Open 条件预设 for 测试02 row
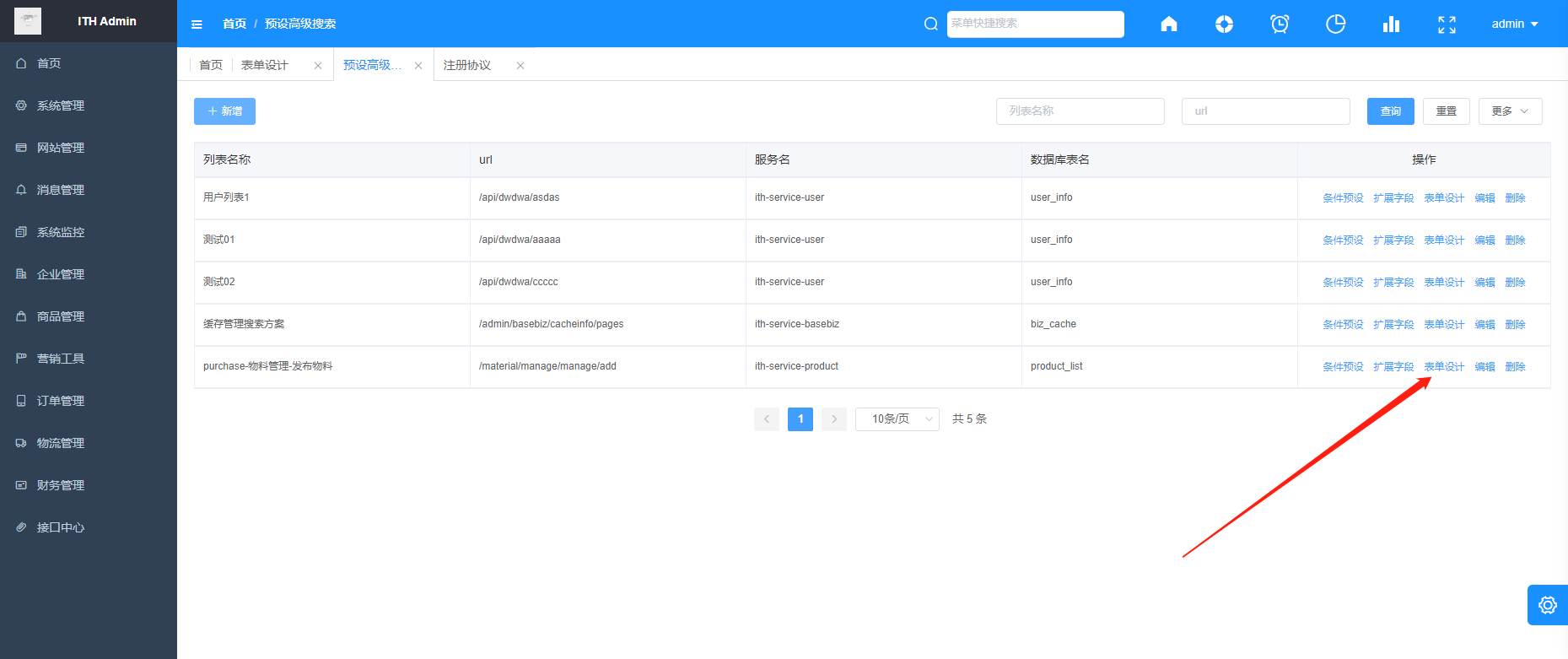The width and height of the screenshot is (1568, 659). (x=1343, y=283)
